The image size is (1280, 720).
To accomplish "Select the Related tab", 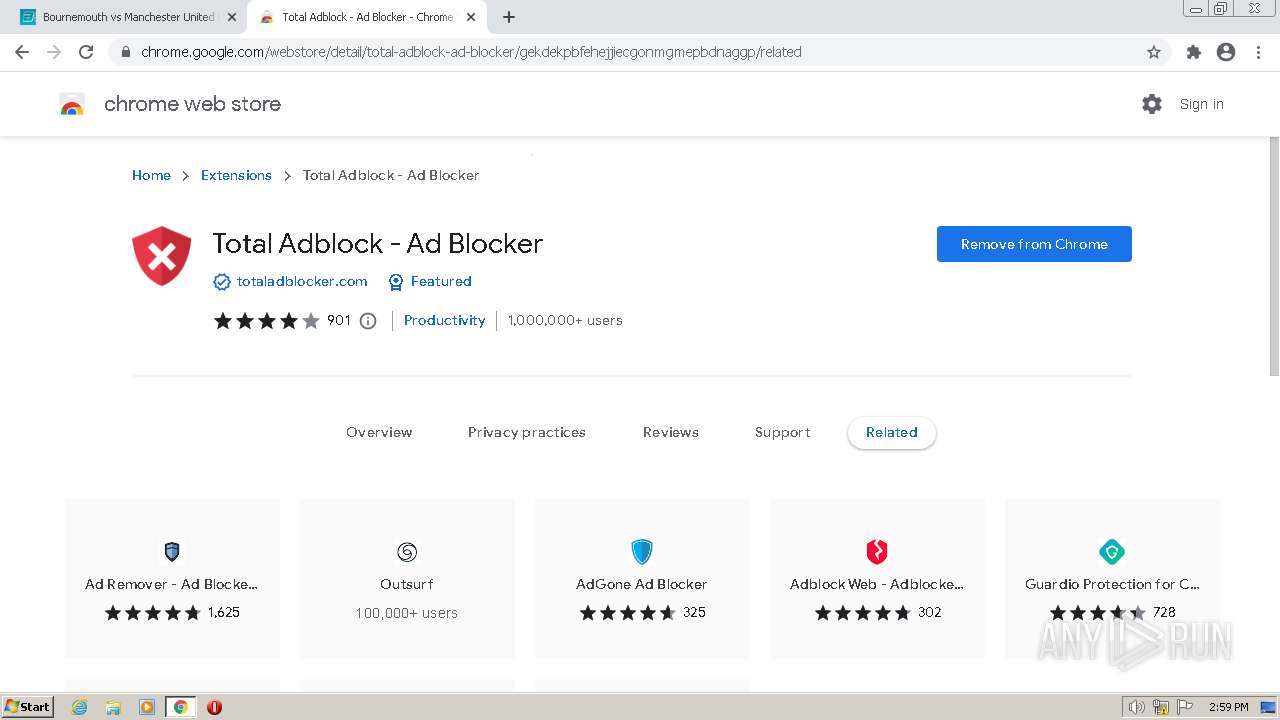I will [892, 433].
